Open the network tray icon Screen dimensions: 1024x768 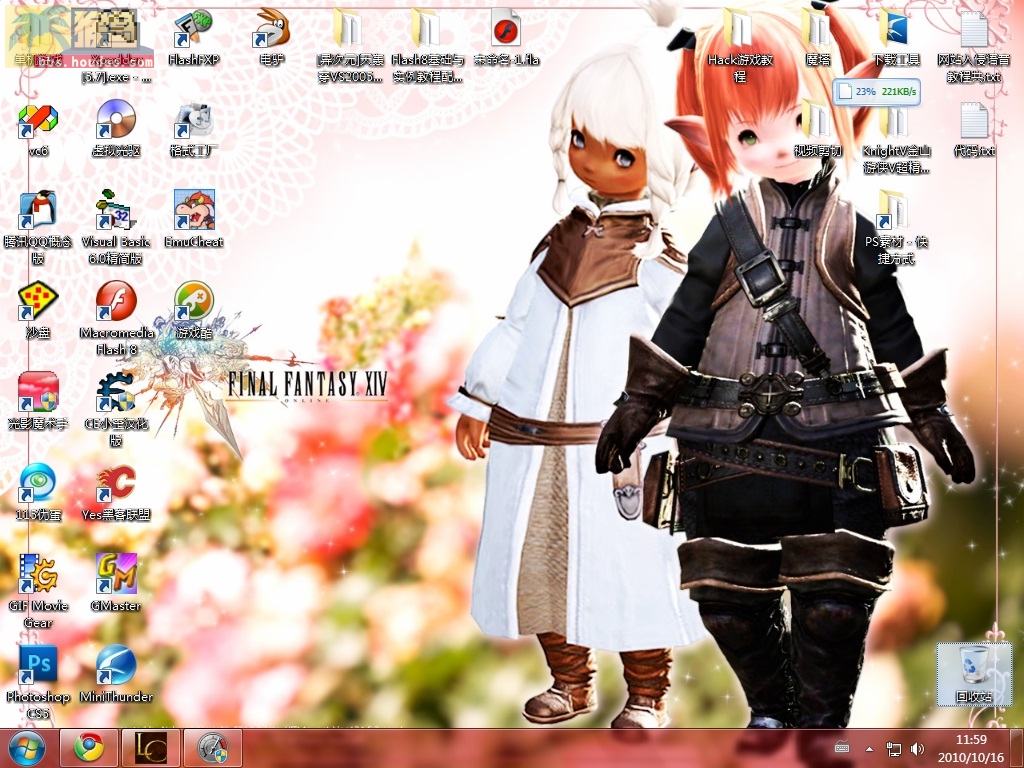[x=893, y=749]
